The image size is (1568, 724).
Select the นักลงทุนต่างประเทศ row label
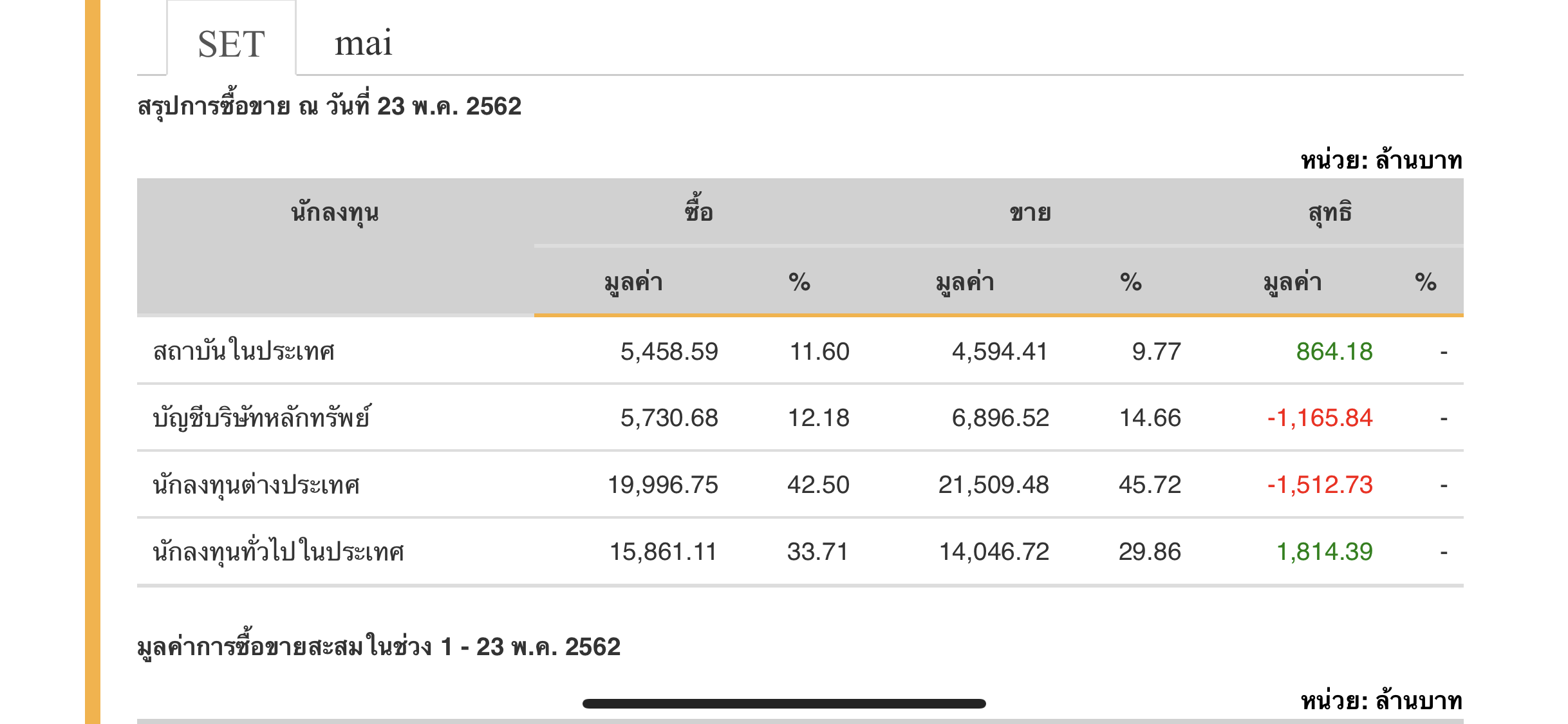pos(256,485)
